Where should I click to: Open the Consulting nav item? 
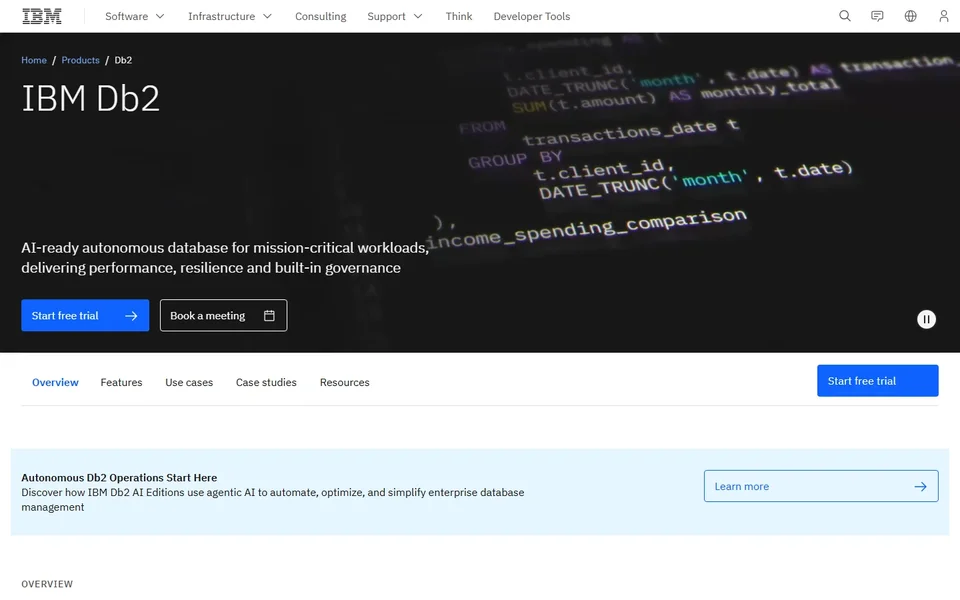click(x=320, y=17)
